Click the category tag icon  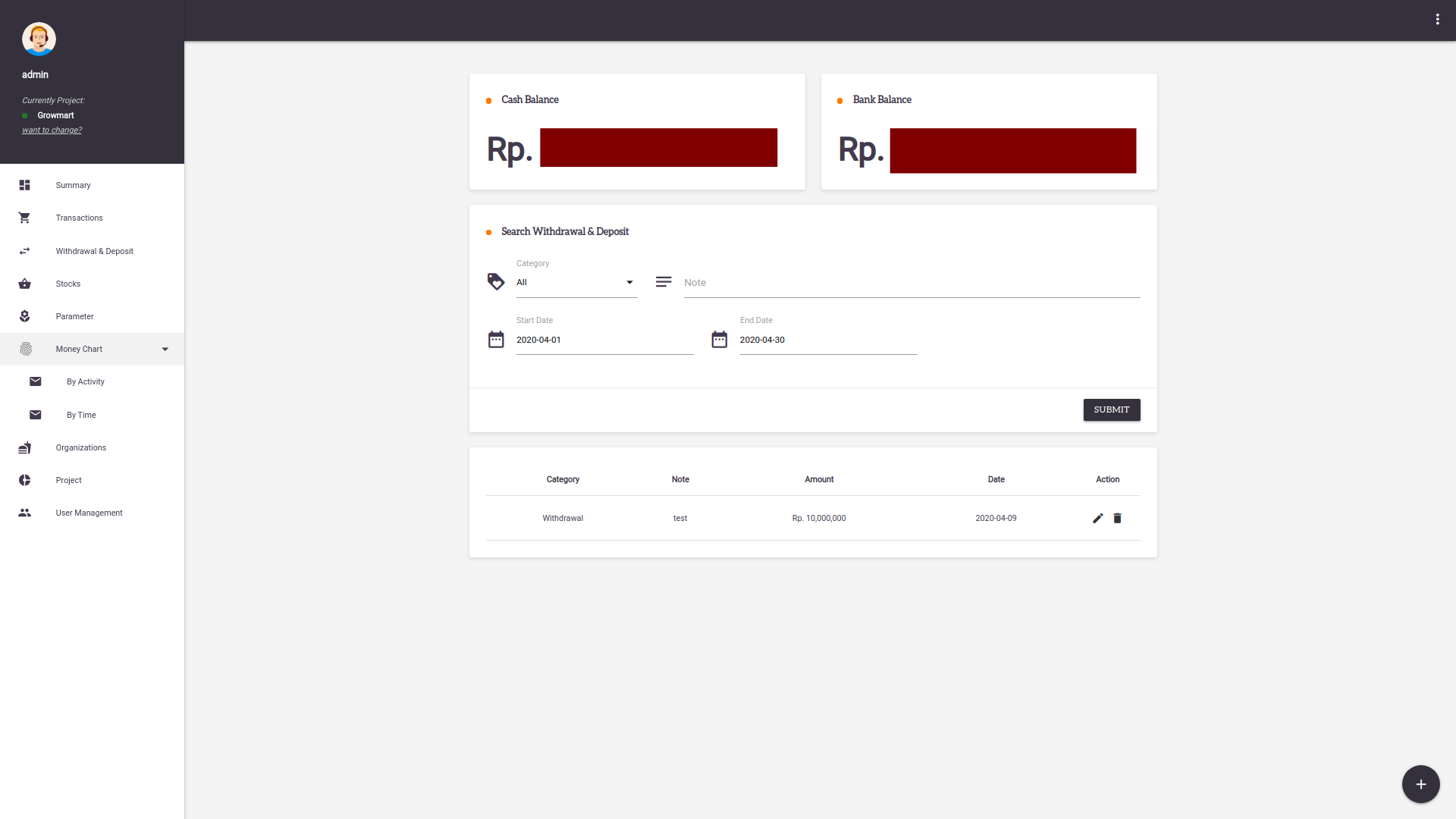click(496, 282)
